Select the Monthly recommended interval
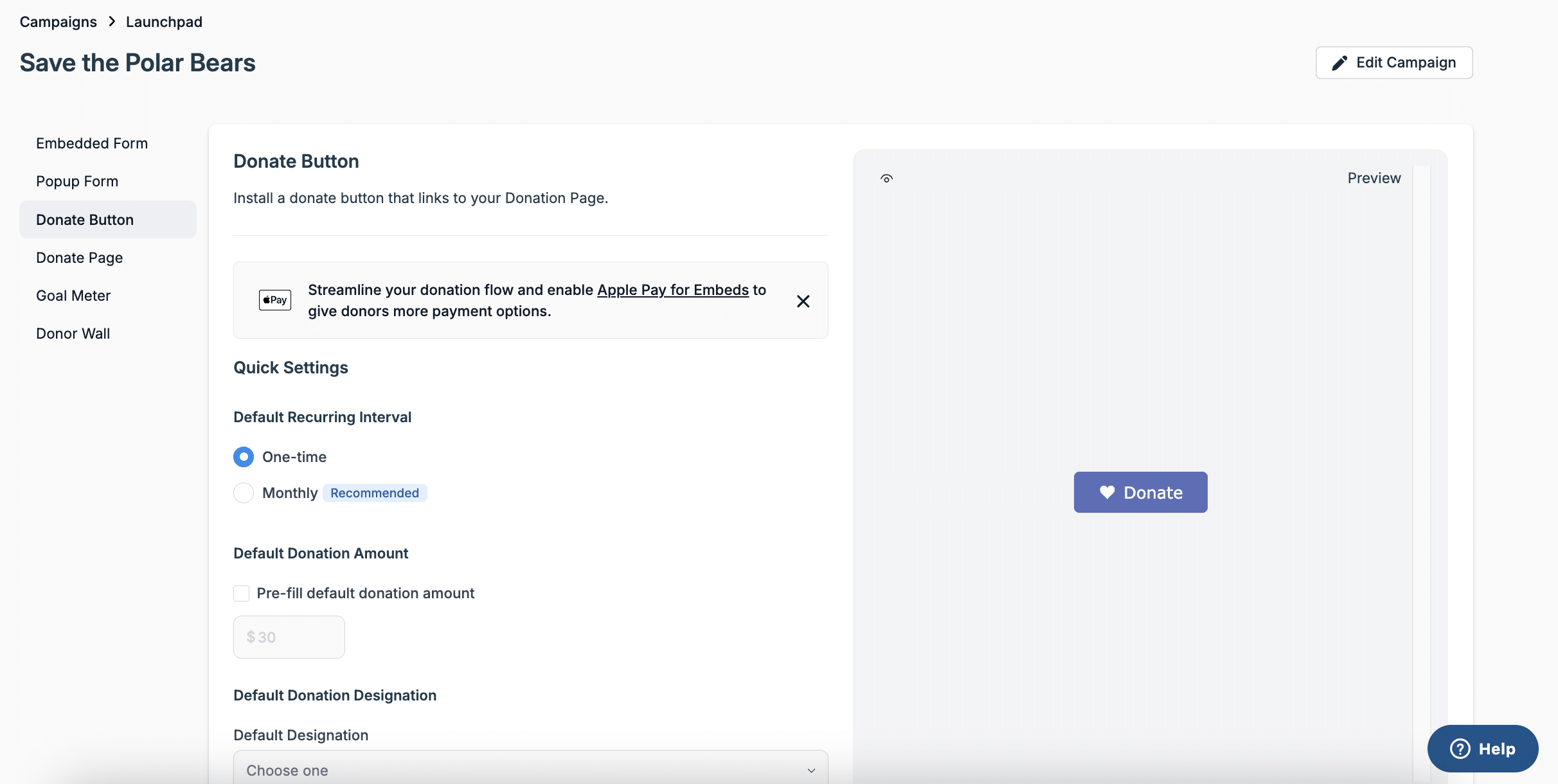This screenshot has width=1558, height=784. point(243,493)
